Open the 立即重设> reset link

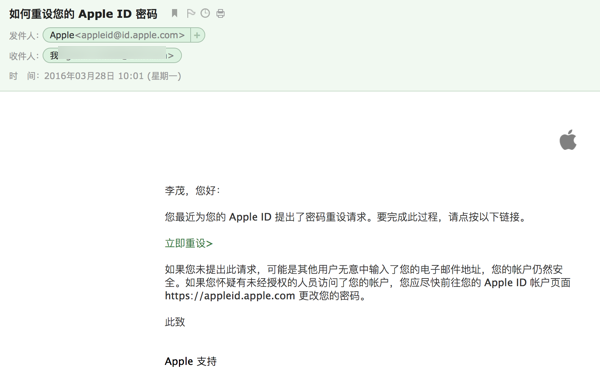189,243
